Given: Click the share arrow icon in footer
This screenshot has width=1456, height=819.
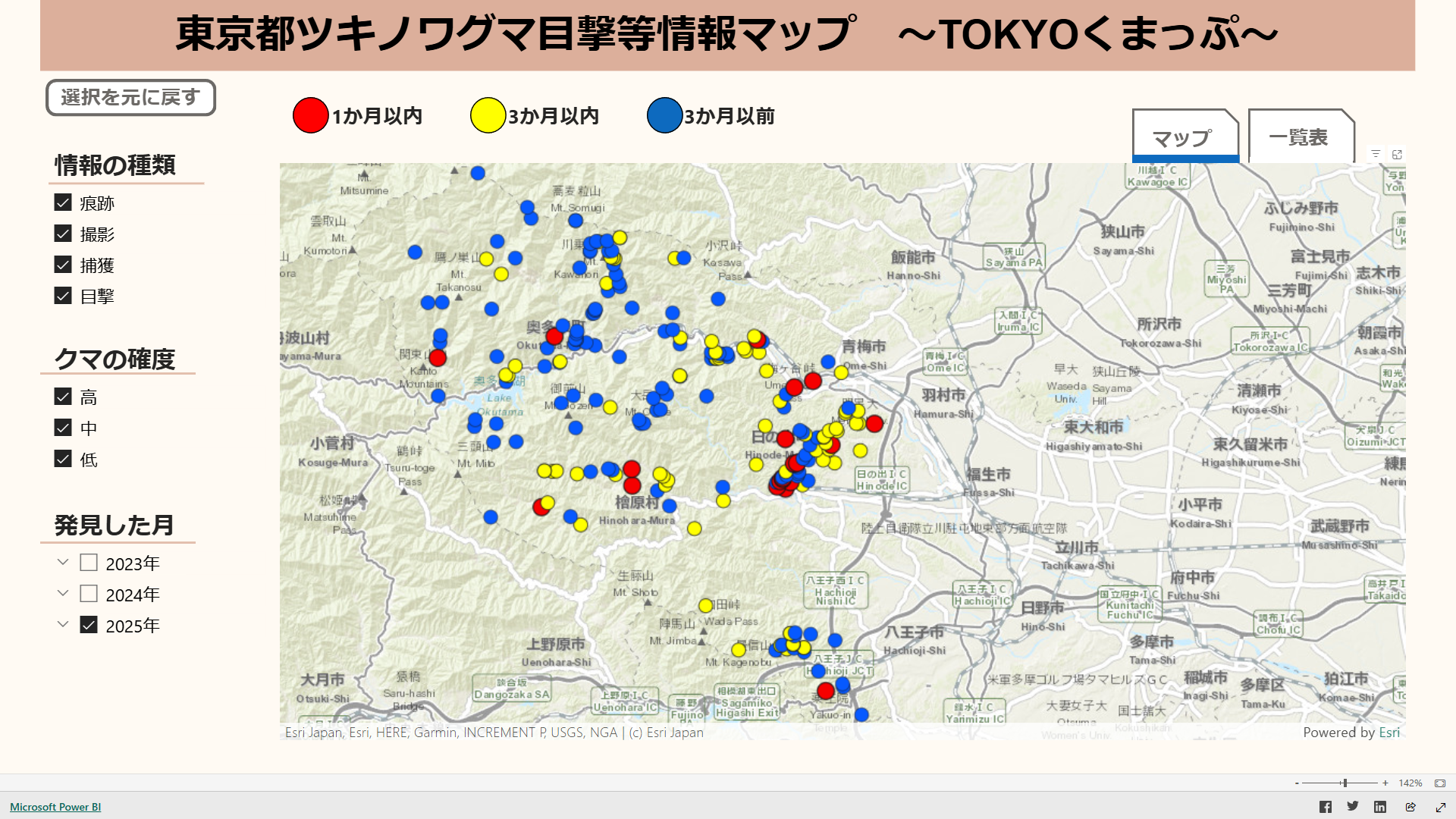Looking at the screenshot, I should click(x=1410, y=807).
